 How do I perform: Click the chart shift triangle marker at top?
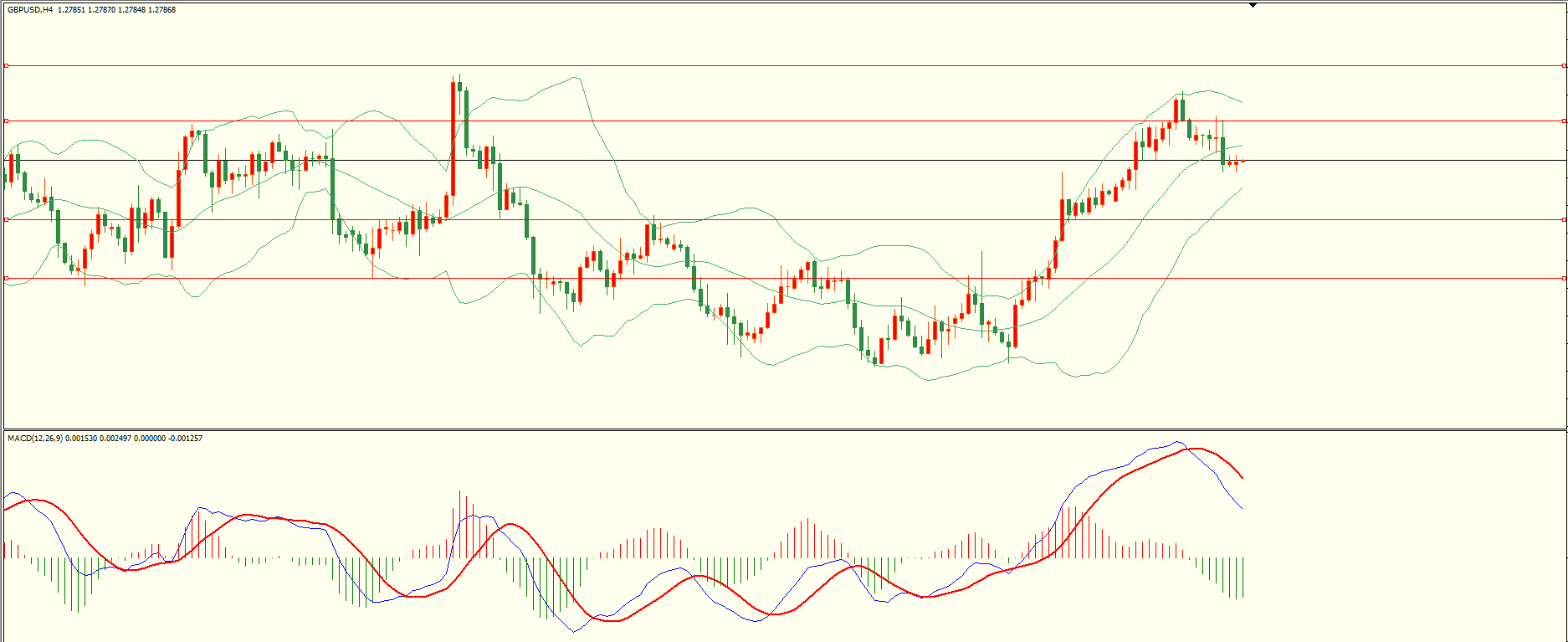pyautogui.click(x=1253, y=5)
